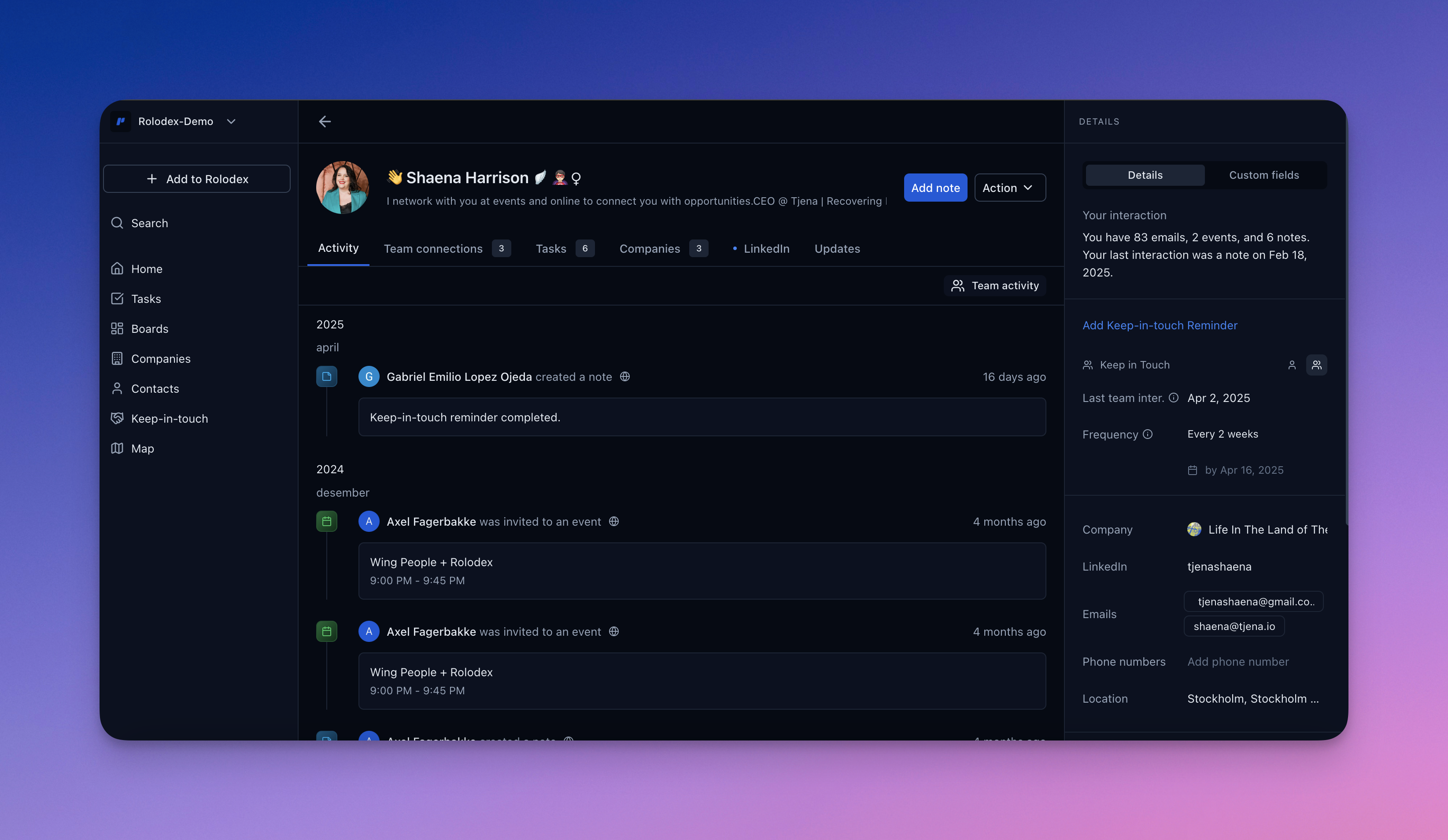The height and width of the screenshot is (840, 1448).
Task: Click the Last team inter. info icon
Action: [x=1173, y=398]
